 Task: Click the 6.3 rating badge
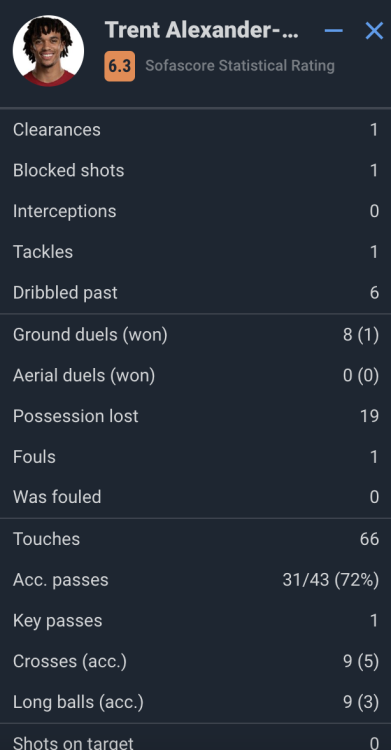tap(120, 66)
